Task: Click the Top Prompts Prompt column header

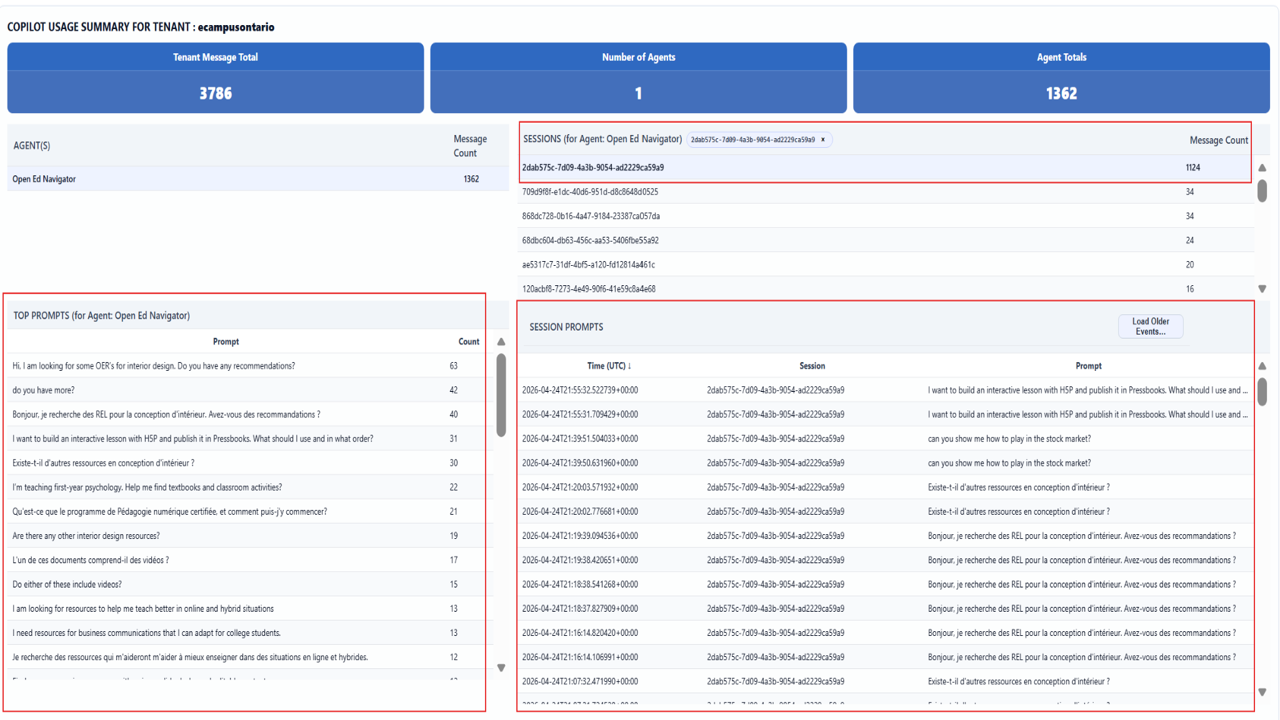Action: click(226, 342)
